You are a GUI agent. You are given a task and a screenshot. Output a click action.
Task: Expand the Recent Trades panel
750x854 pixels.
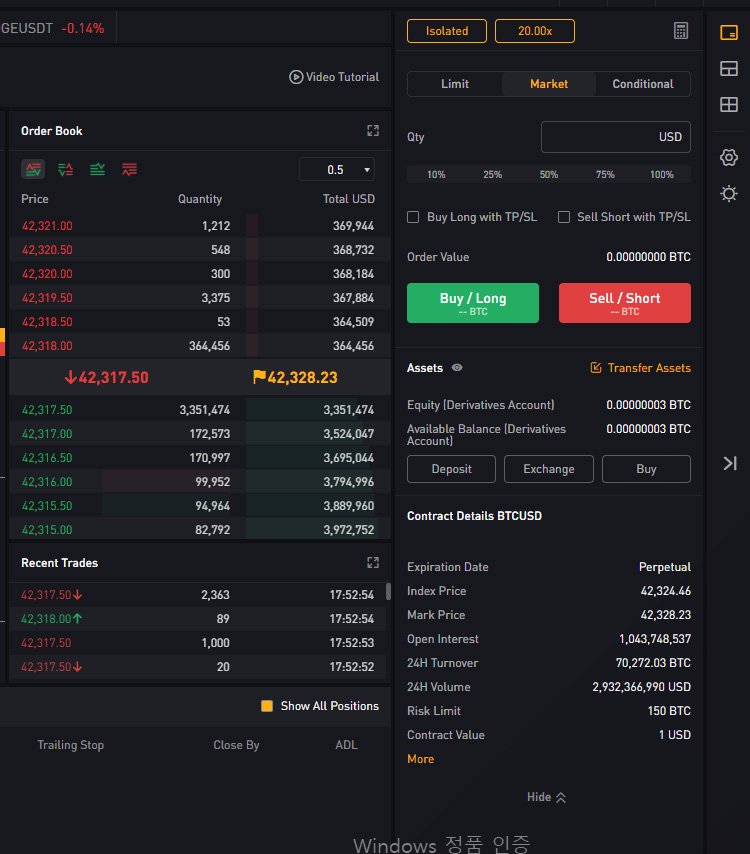click(x=373, y=563)
